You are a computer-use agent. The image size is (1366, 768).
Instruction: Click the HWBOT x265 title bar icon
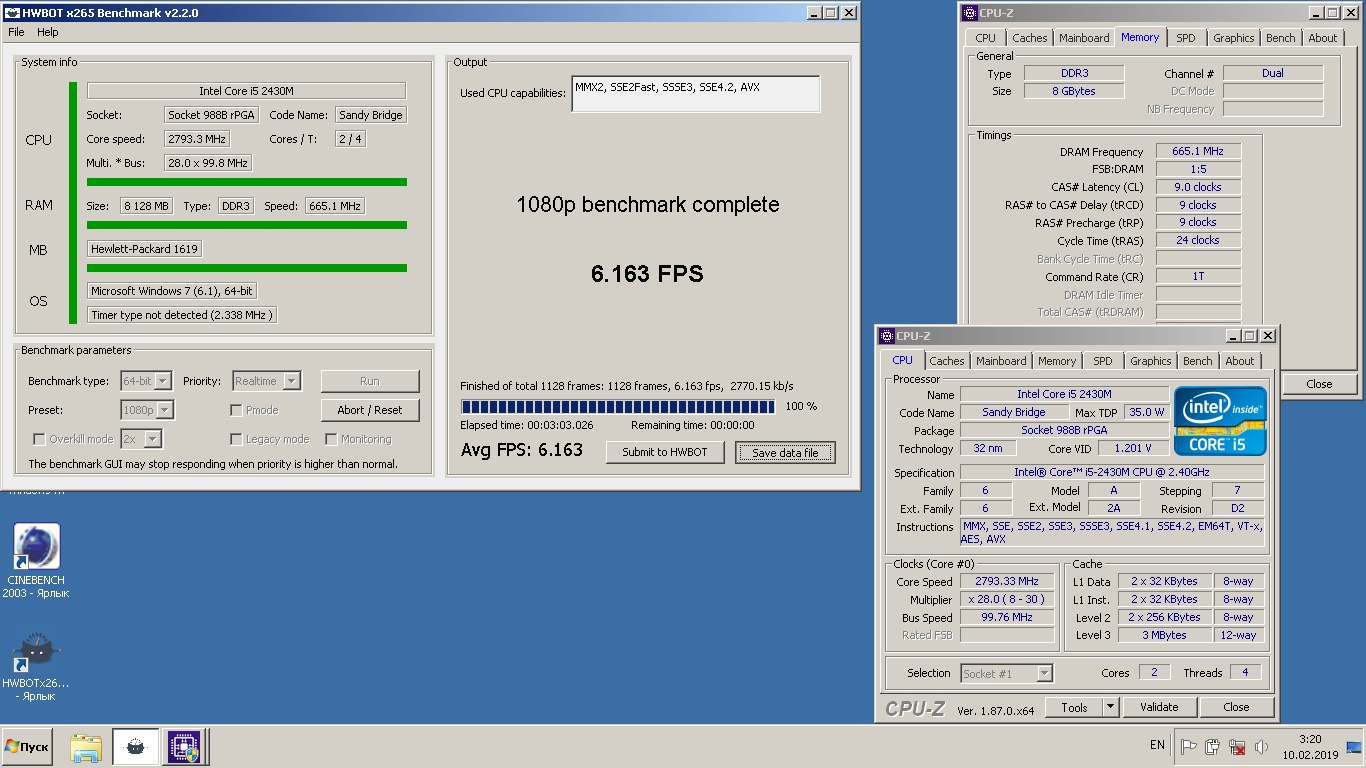[13, 13]
